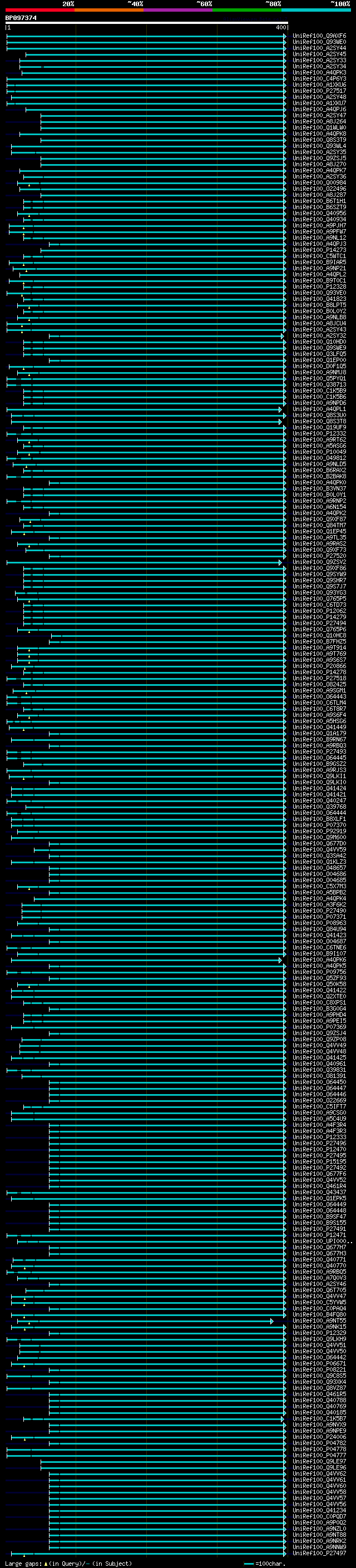Select UniRef100_Q40956 in the hit list
The image size is (356, 1568).
[319, 213]
